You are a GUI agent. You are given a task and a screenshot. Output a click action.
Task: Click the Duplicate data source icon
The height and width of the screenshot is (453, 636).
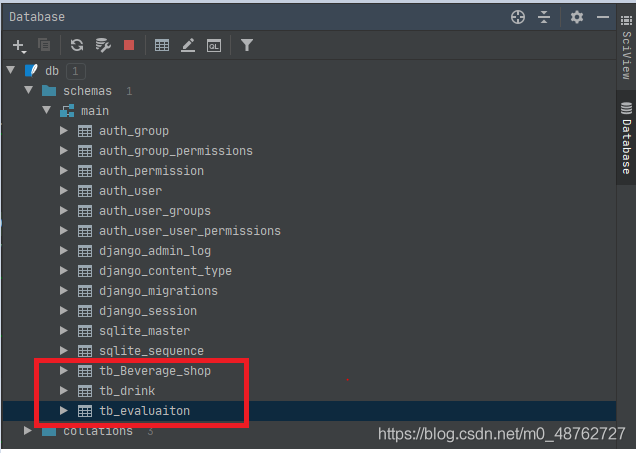coord(44,45)
